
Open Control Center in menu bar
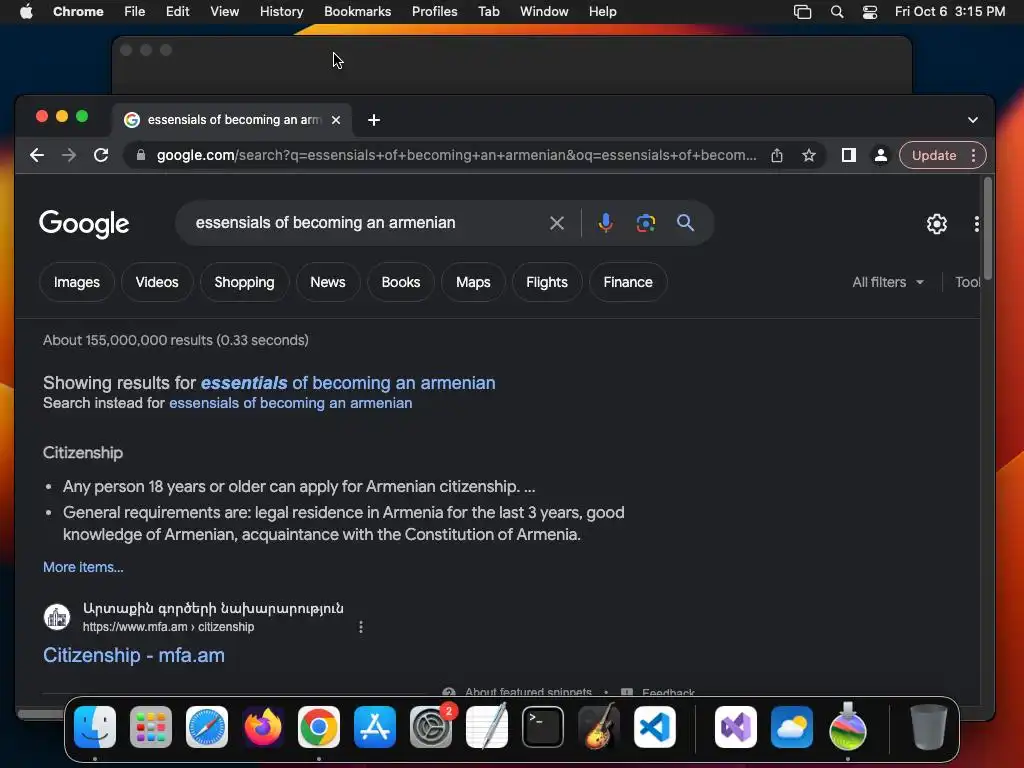point(870,12)
